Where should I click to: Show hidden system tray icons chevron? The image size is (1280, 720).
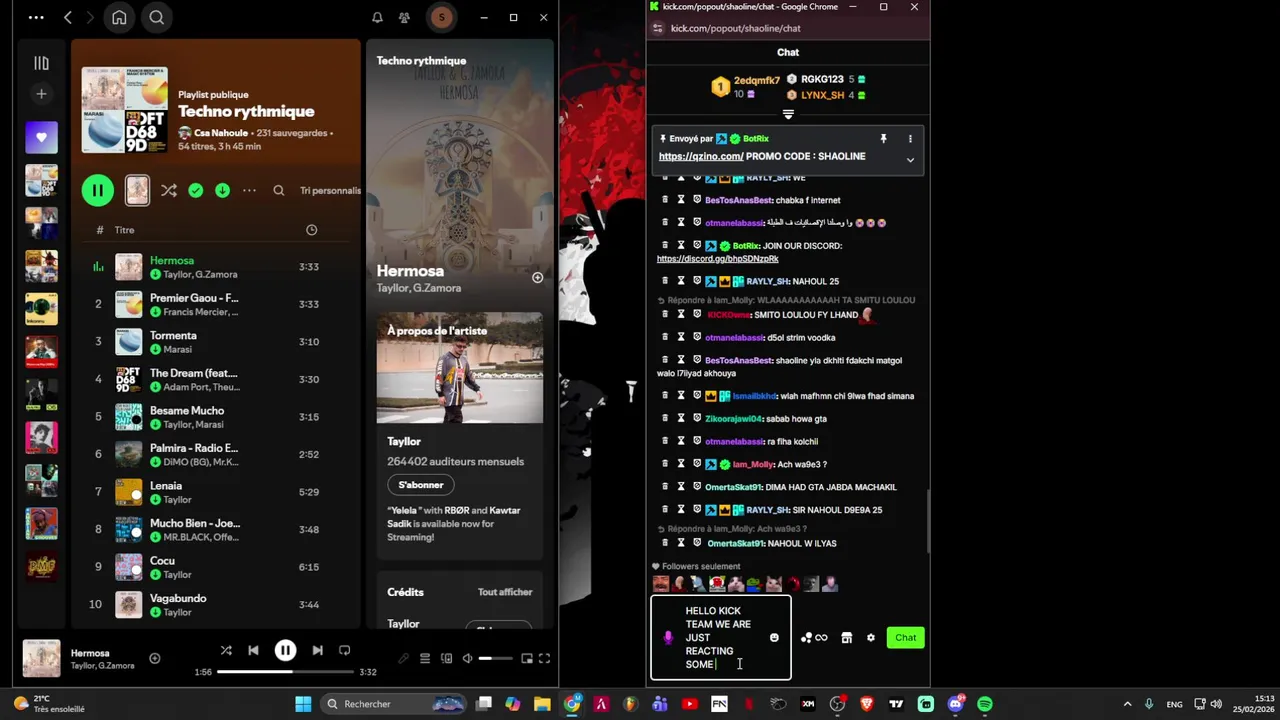click(1127, 704)
